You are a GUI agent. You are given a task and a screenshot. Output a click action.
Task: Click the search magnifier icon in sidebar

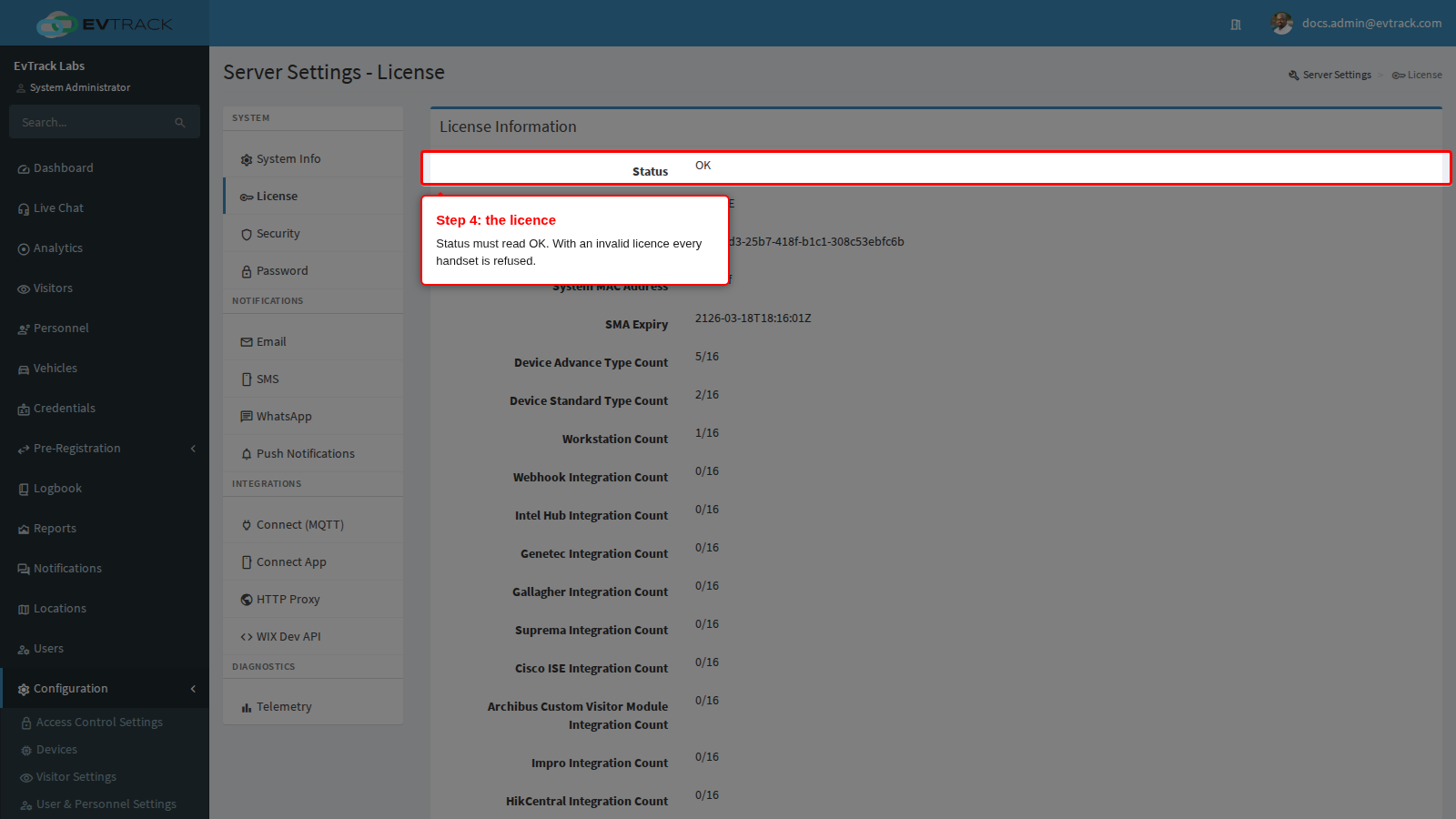tap(180, 123)
